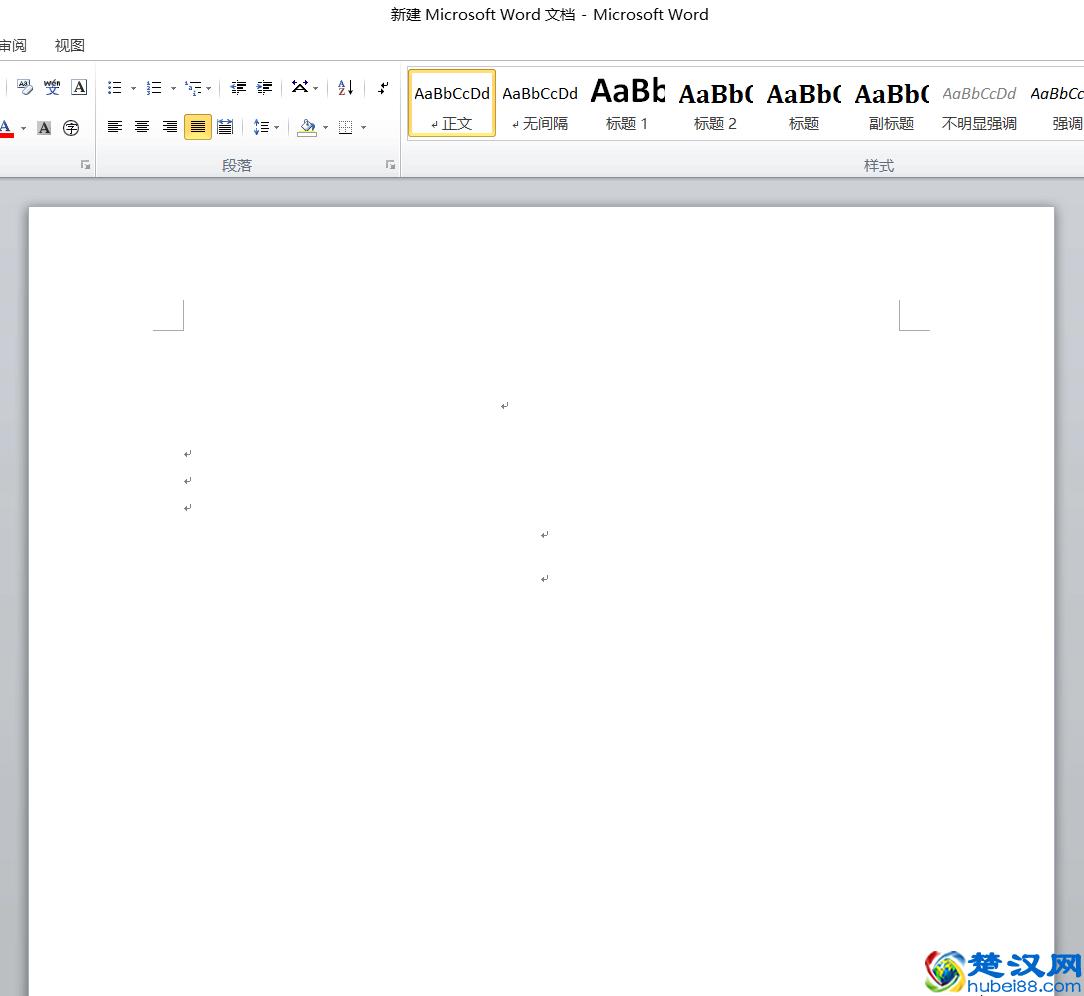Open the line spacing dropdown
The width and height of the screenshot is (1084, 996).
pos(265,127)
